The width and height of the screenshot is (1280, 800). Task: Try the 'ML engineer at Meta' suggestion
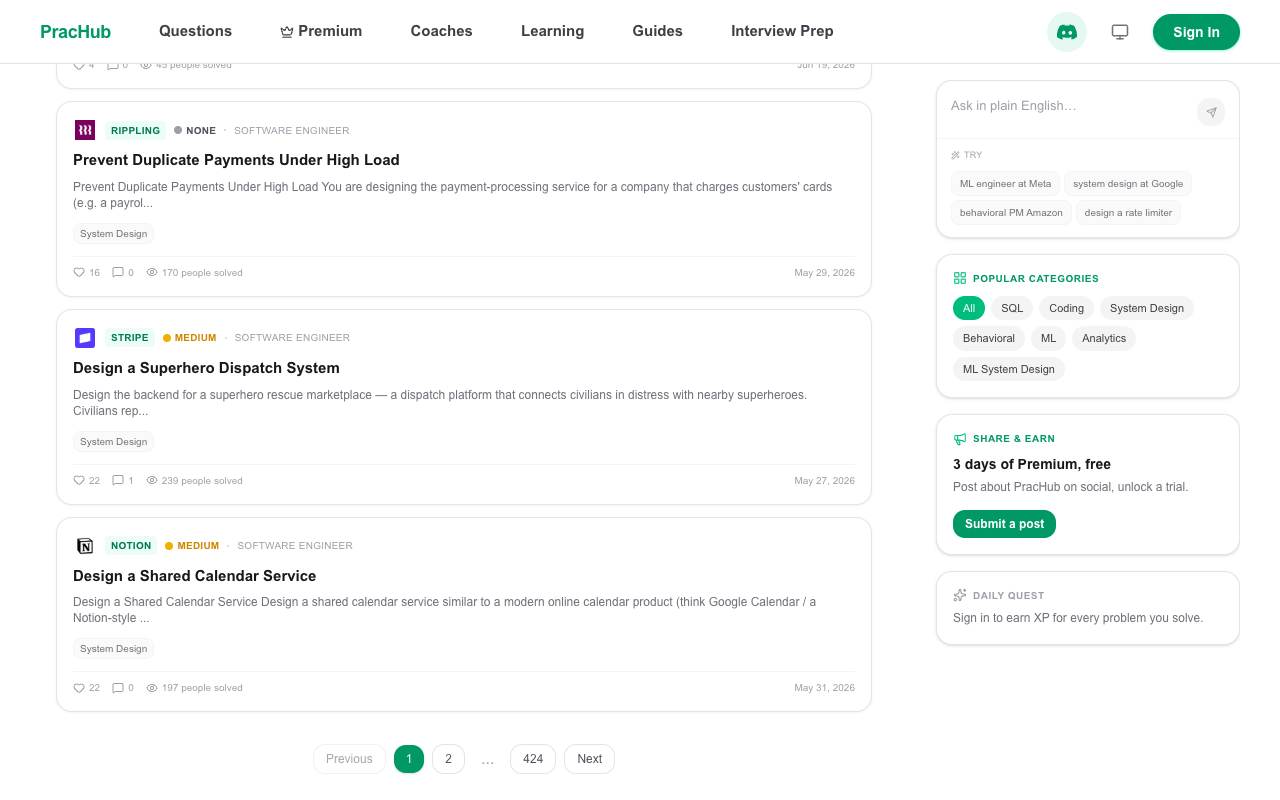coord(1005,183)
